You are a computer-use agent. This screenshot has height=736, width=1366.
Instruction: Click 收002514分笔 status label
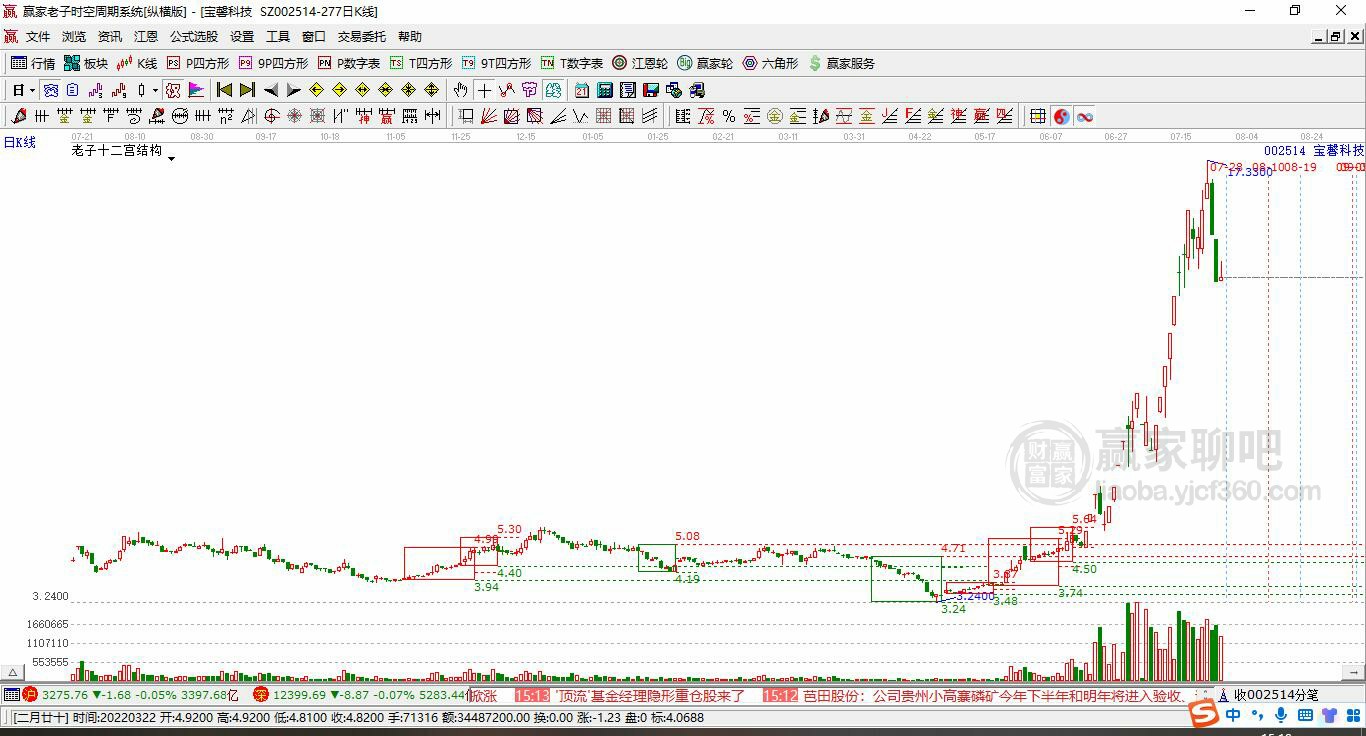[1276, 694]
